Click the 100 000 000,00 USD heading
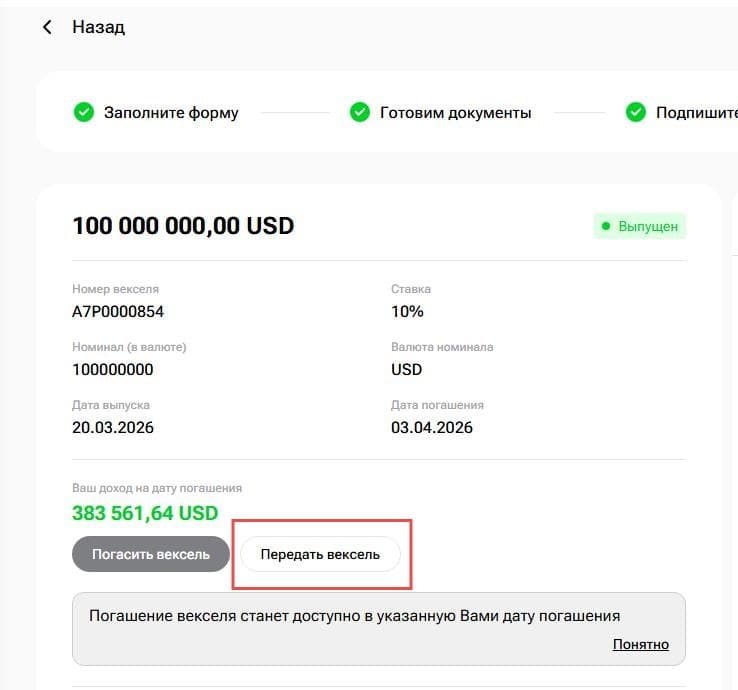738x690 pixels. [183, 226]
